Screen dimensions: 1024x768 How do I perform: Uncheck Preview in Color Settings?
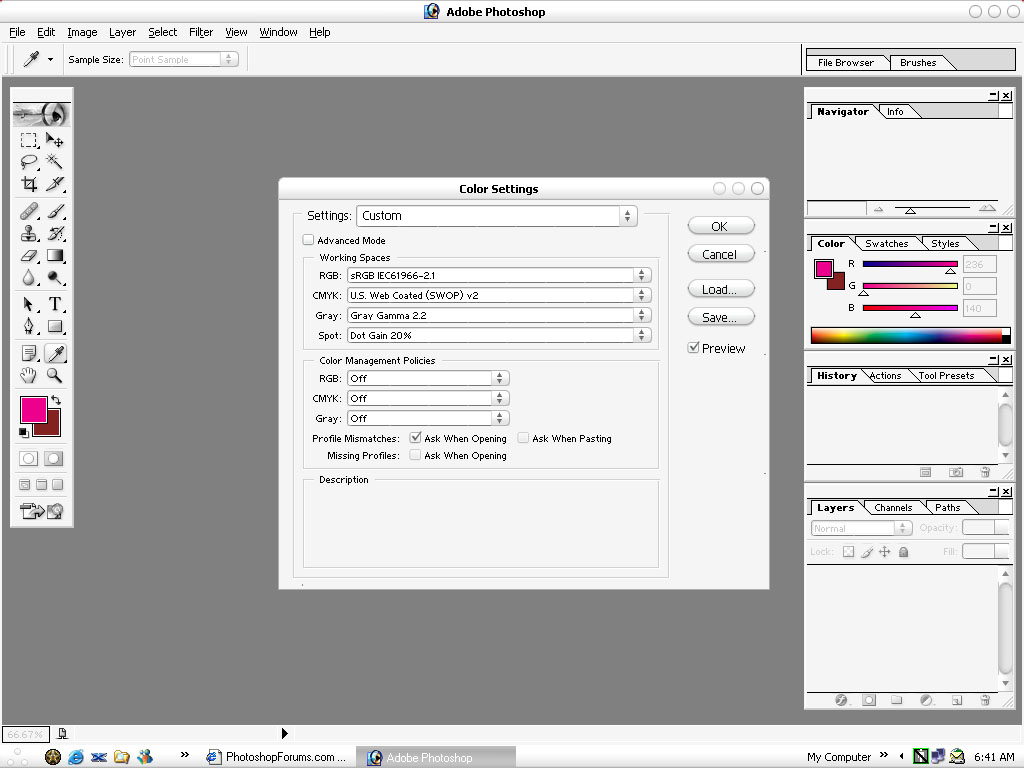[693, 348]
